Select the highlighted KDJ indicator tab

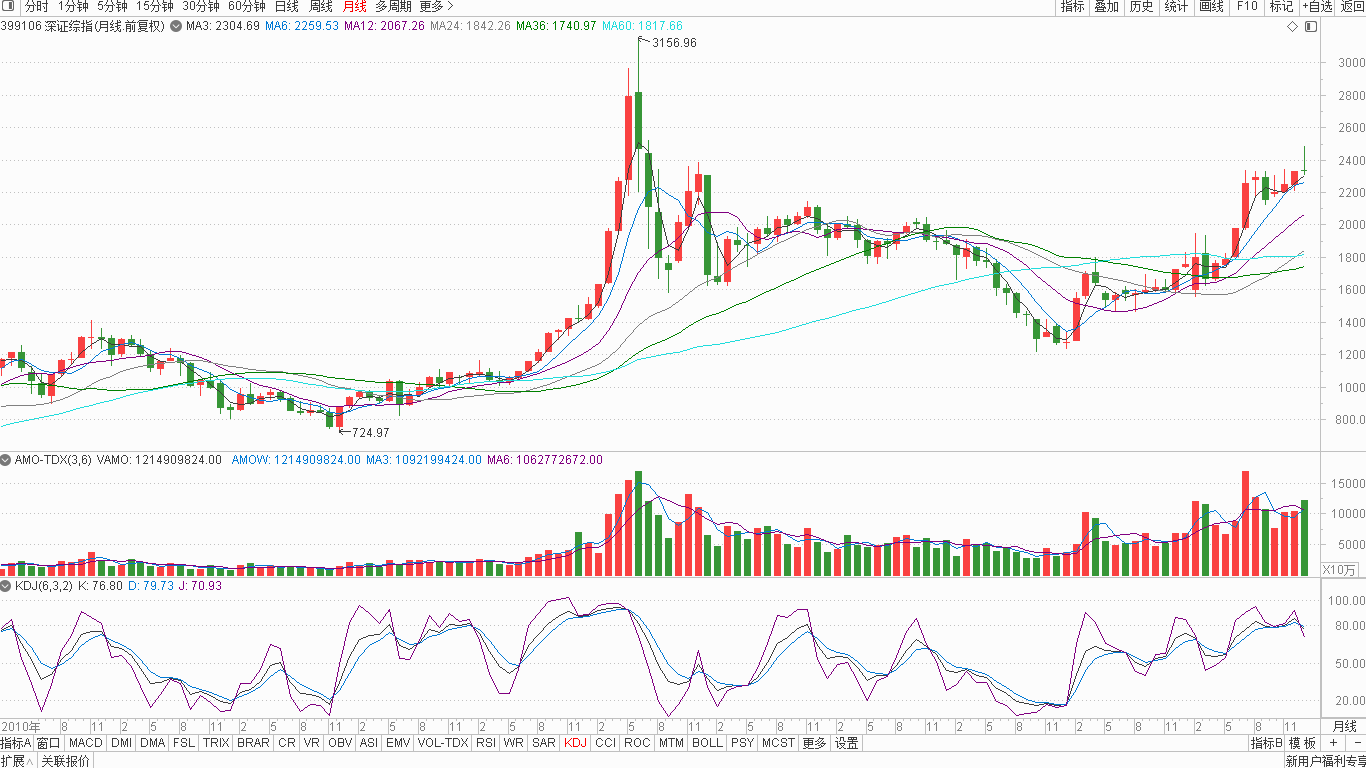(576, 743)
